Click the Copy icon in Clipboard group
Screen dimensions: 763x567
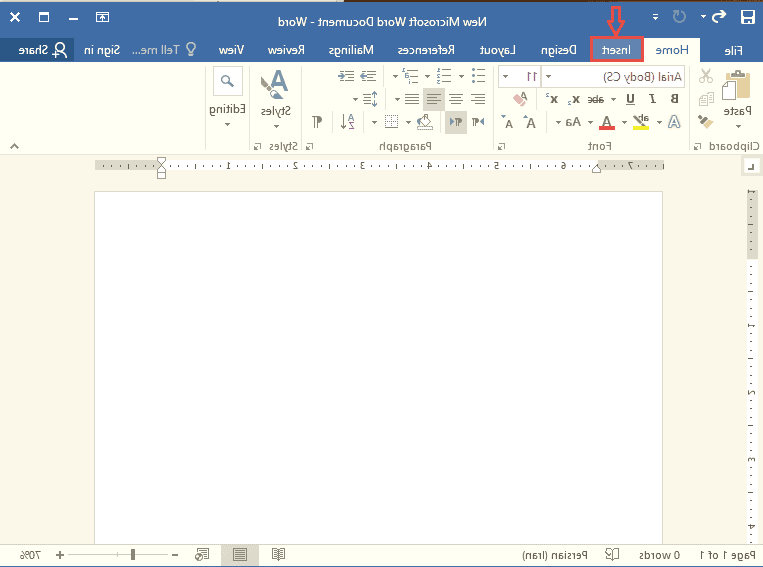coord(706,99)
